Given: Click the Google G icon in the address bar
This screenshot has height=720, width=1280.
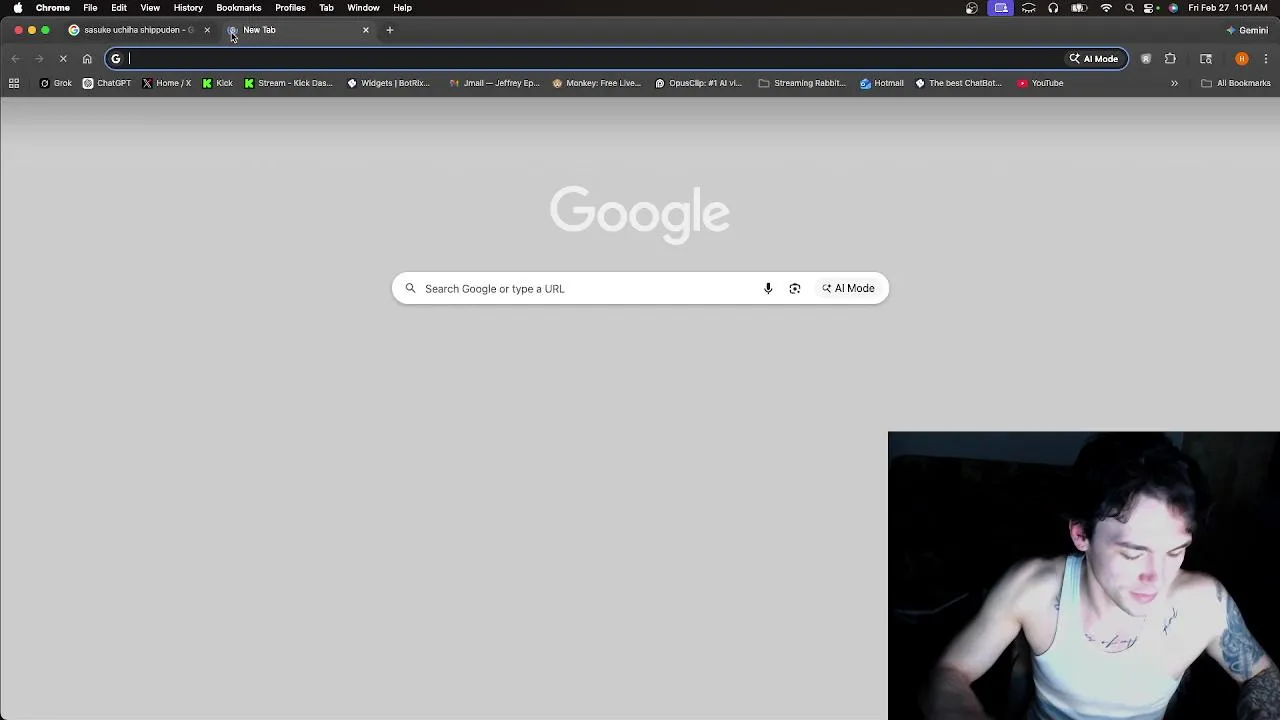Looking at the screenshot, I should tap(116, 59).
